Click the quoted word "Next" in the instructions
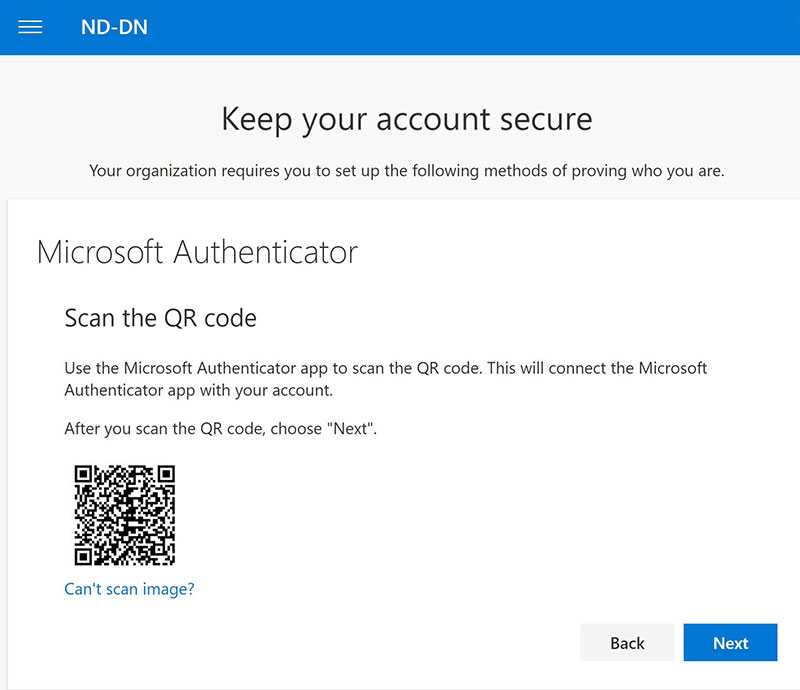The height and width of the screenshot is (690, 800). pos(355,428)
